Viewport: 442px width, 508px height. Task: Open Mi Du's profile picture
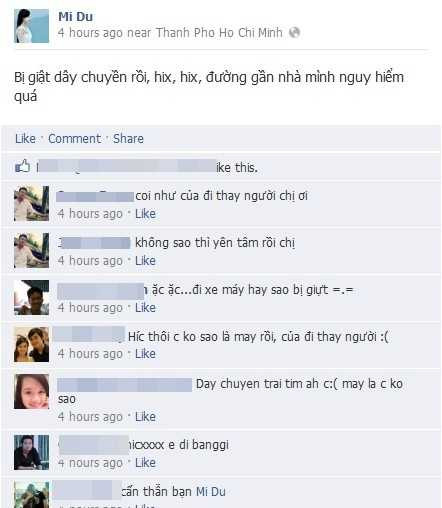31,26
